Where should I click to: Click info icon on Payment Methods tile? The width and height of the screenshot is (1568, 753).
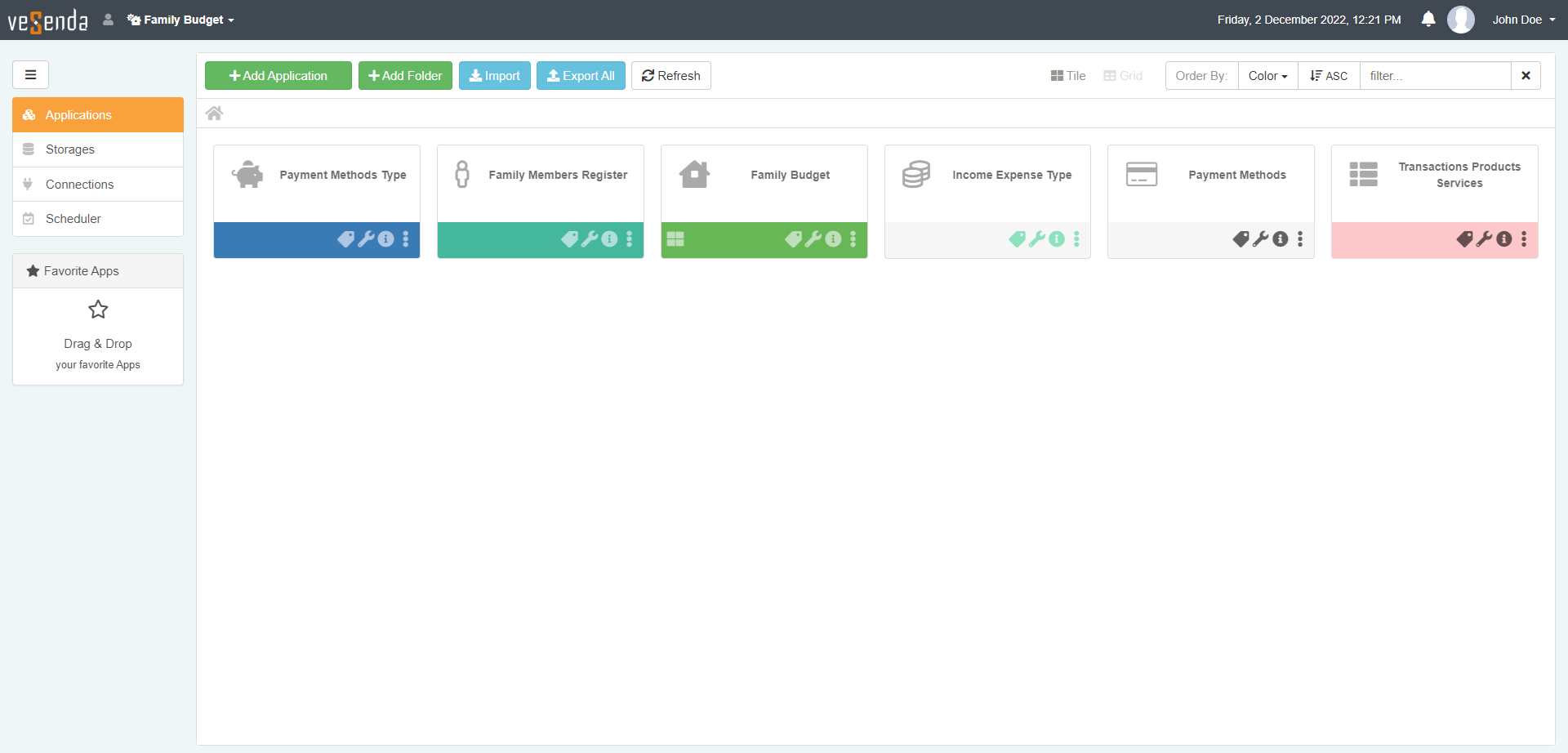point(1281,239)
